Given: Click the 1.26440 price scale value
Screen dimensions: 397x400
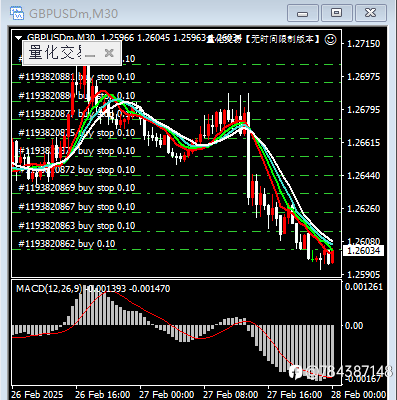Looking at the screenshot, I should (x=364, y=176).
